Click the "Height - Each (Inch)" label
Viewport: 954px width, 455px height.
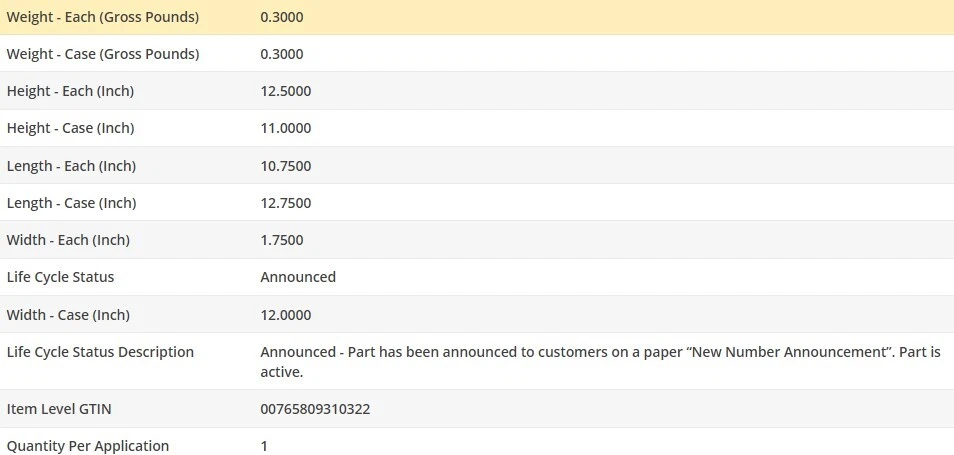[70, 91]
